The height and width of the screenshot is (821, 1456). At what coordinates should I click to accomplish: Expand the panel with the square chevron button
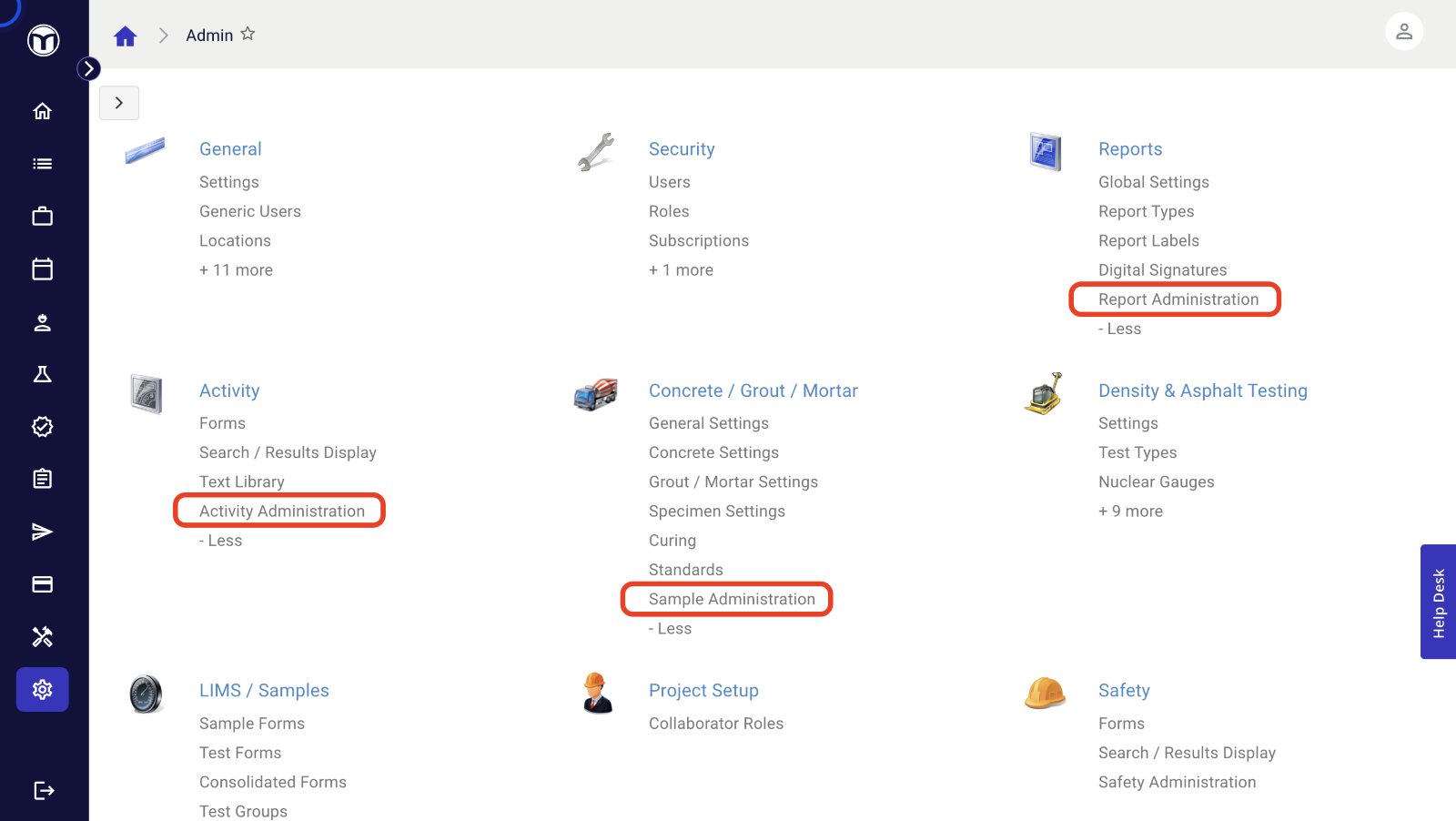point(119,103)
